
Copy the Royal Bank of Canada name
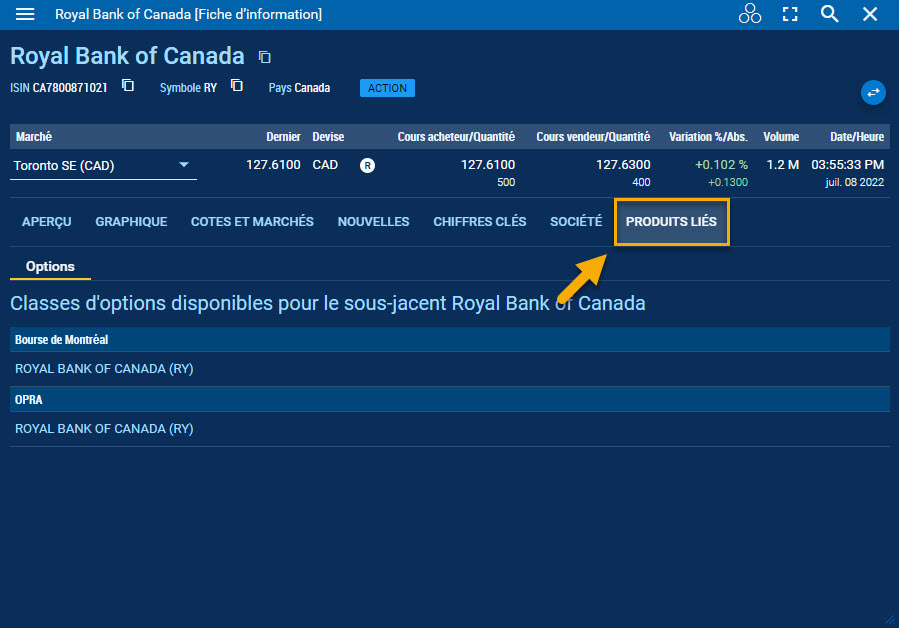(264, 57)
